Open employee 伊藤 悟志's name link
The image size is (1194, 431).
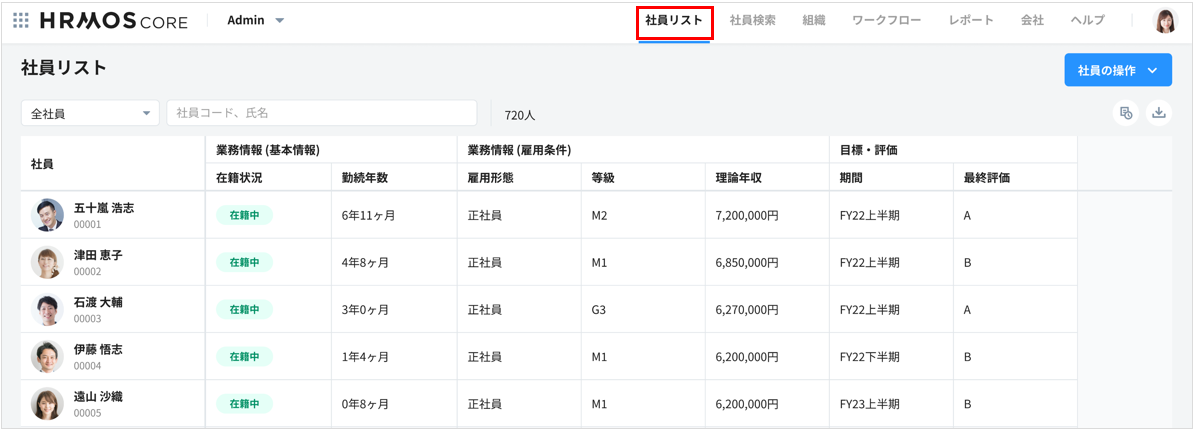click(98, 350)
